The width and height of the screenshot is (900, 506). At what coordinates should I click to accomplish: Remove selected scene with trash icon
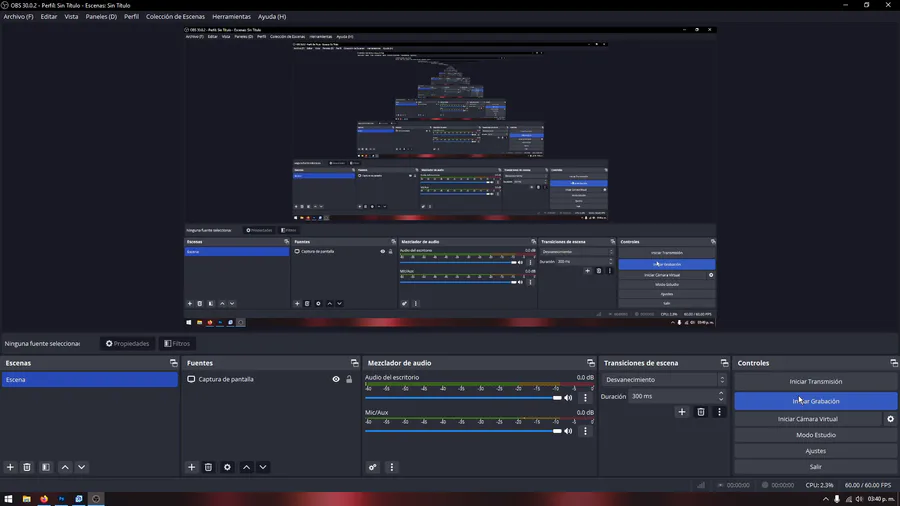27,467
